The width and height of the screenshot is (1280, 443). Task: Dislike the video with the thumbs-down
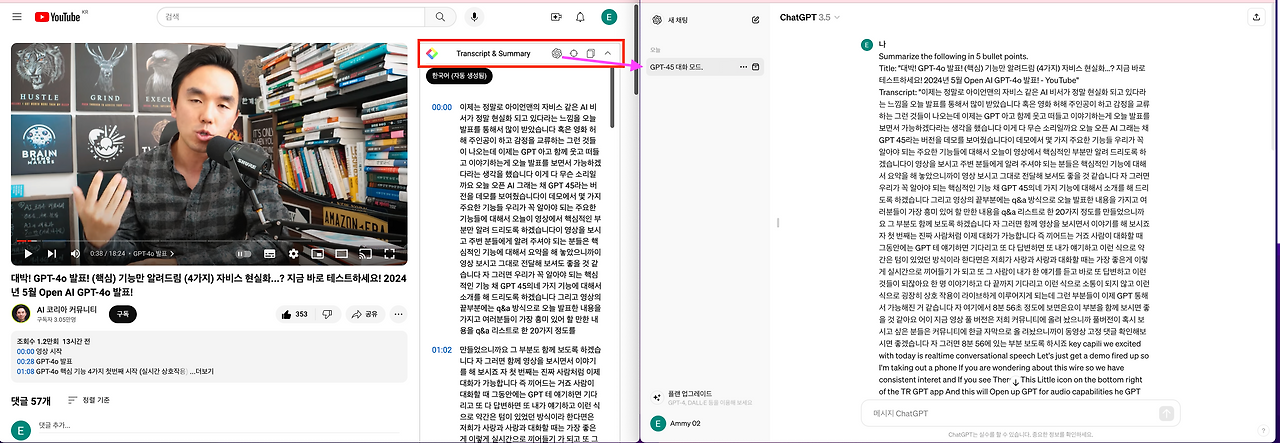pyautogui.click(x=328, y=313)
